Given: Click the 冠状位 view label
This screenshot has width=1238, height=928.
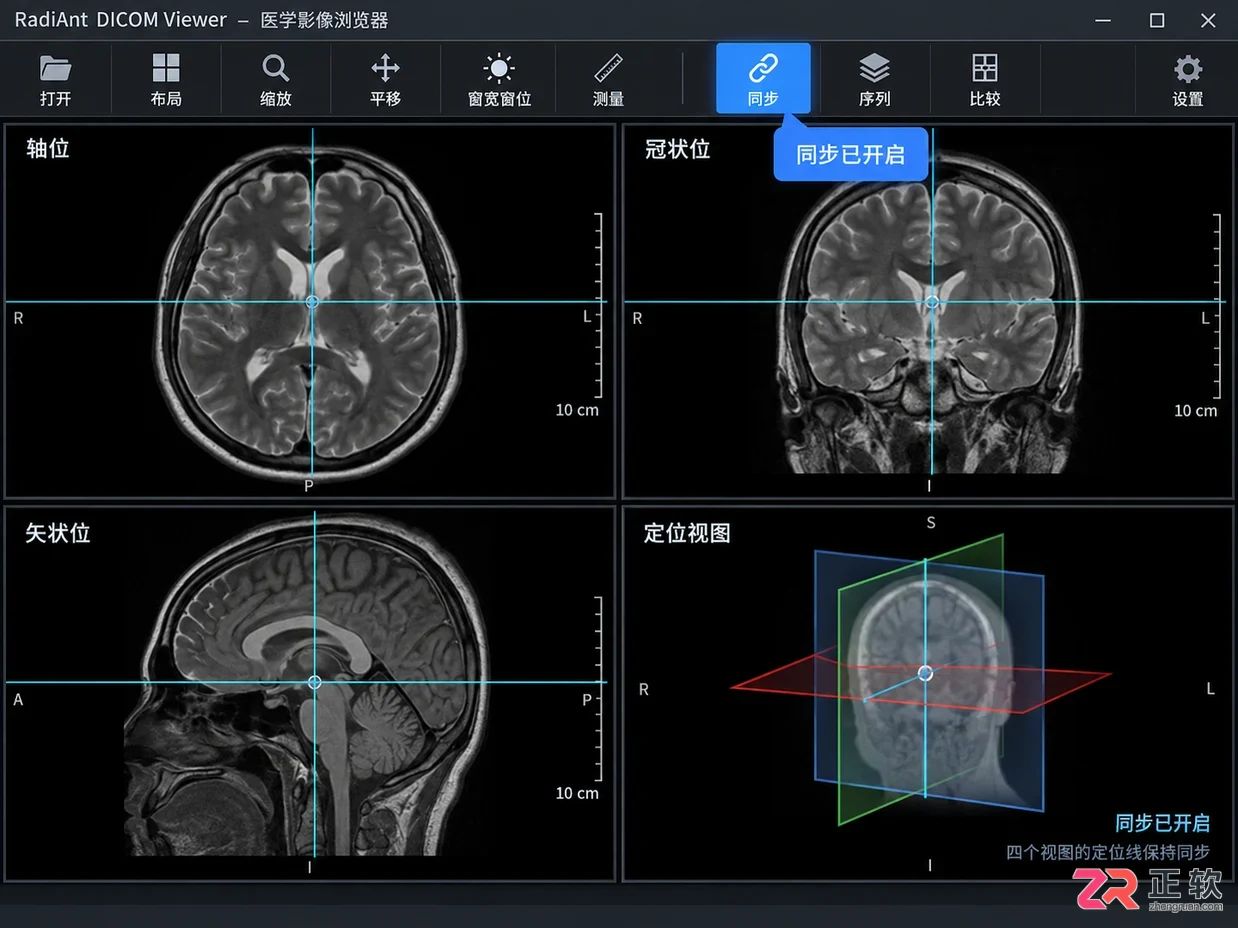Looking at the screenshot, I should 677,149.
